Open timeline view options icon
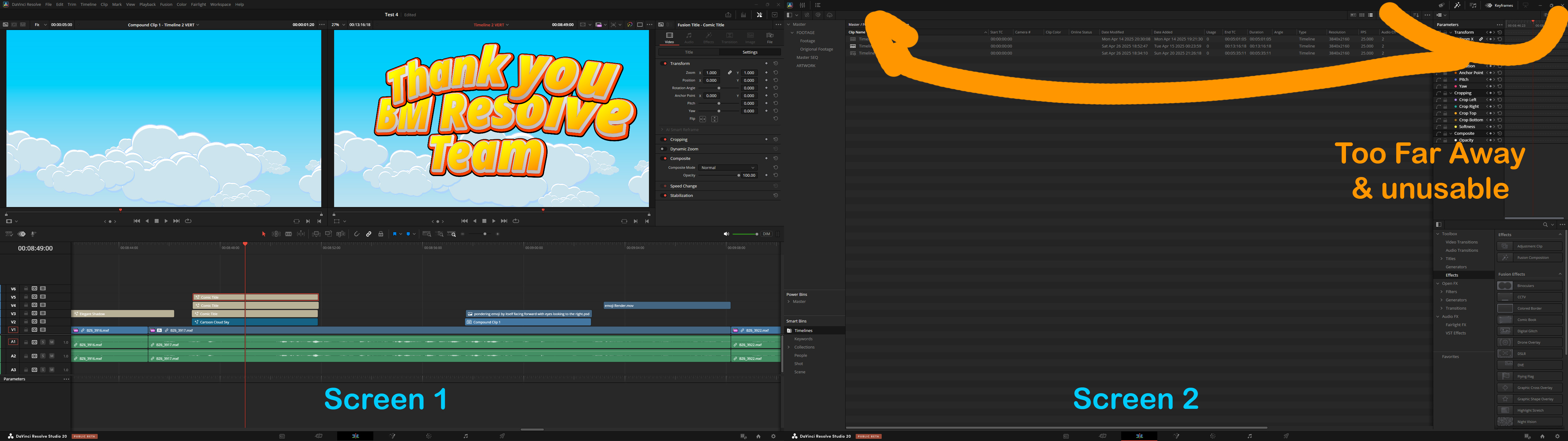The width and height of the screenshot is (1568, 441). click(9, 234)
